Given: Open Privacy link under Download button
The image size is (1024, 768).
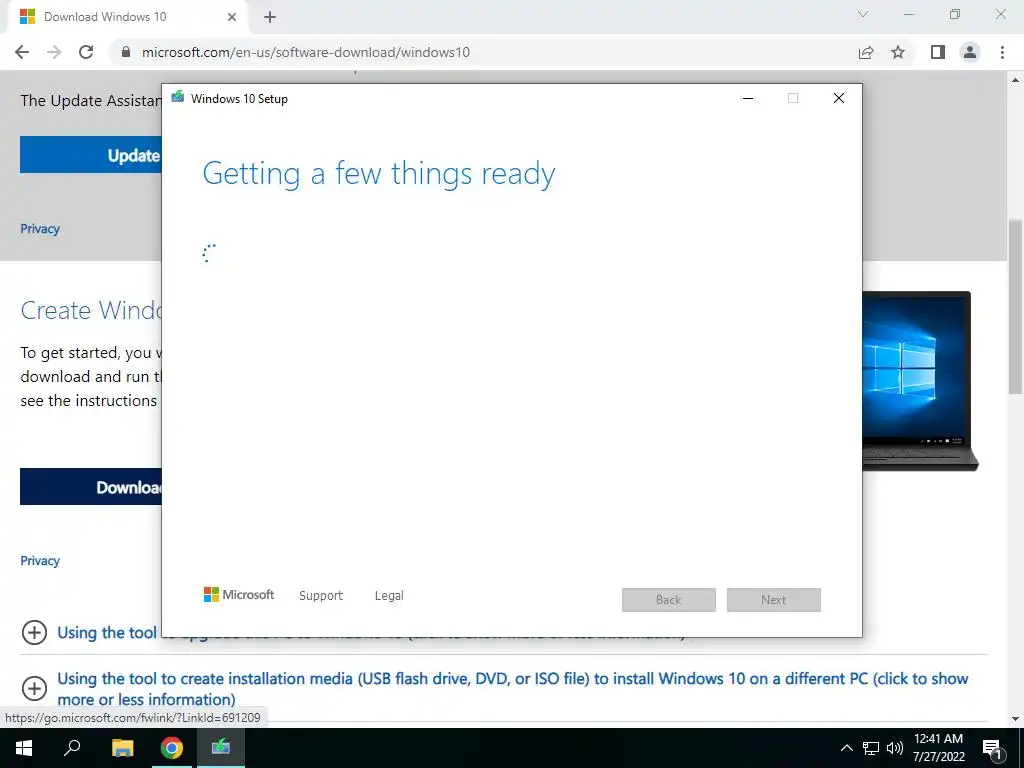Looking at the screenshot, I should (40, 560).
